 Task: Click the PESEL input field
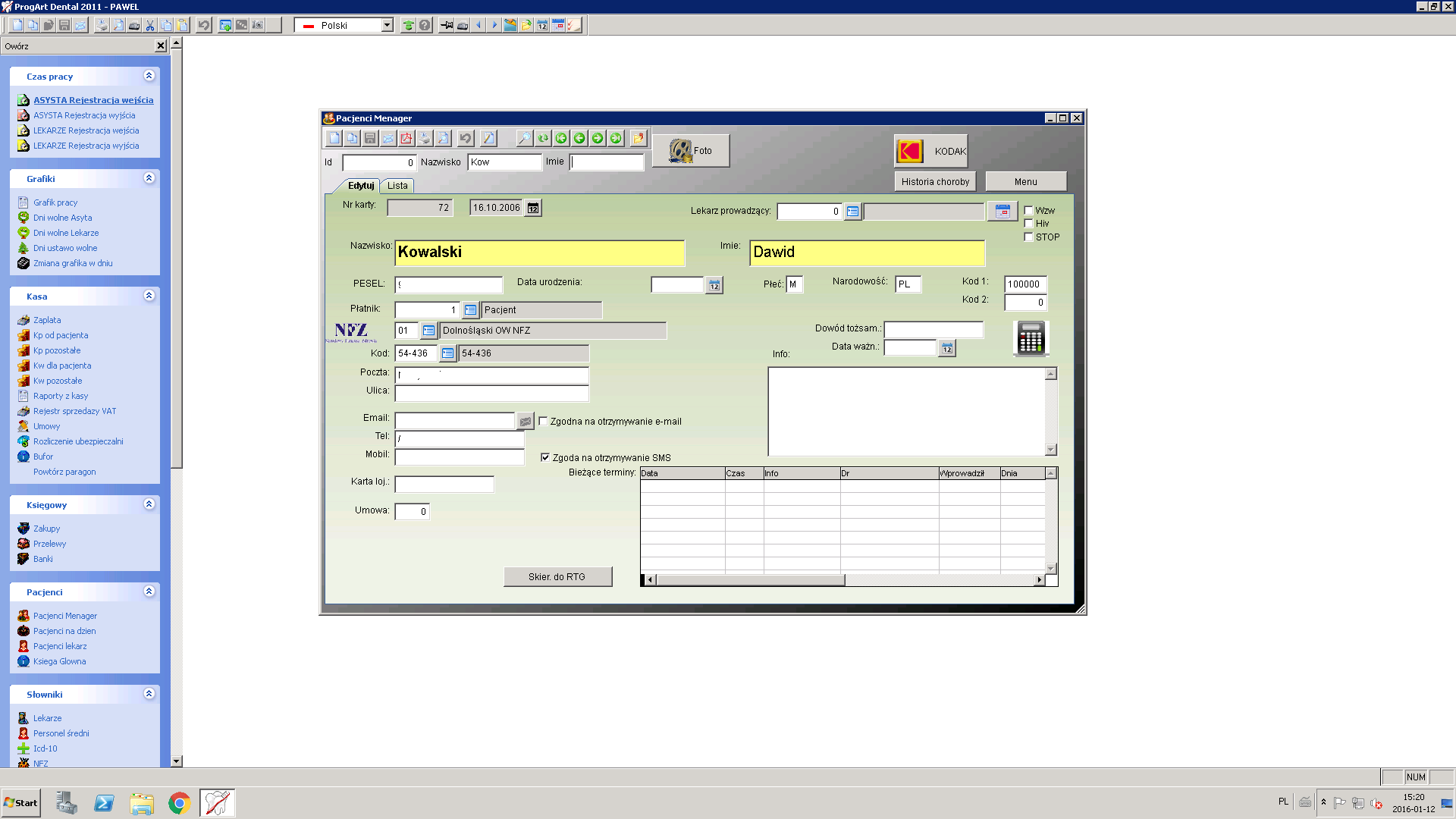coord(449,285)
